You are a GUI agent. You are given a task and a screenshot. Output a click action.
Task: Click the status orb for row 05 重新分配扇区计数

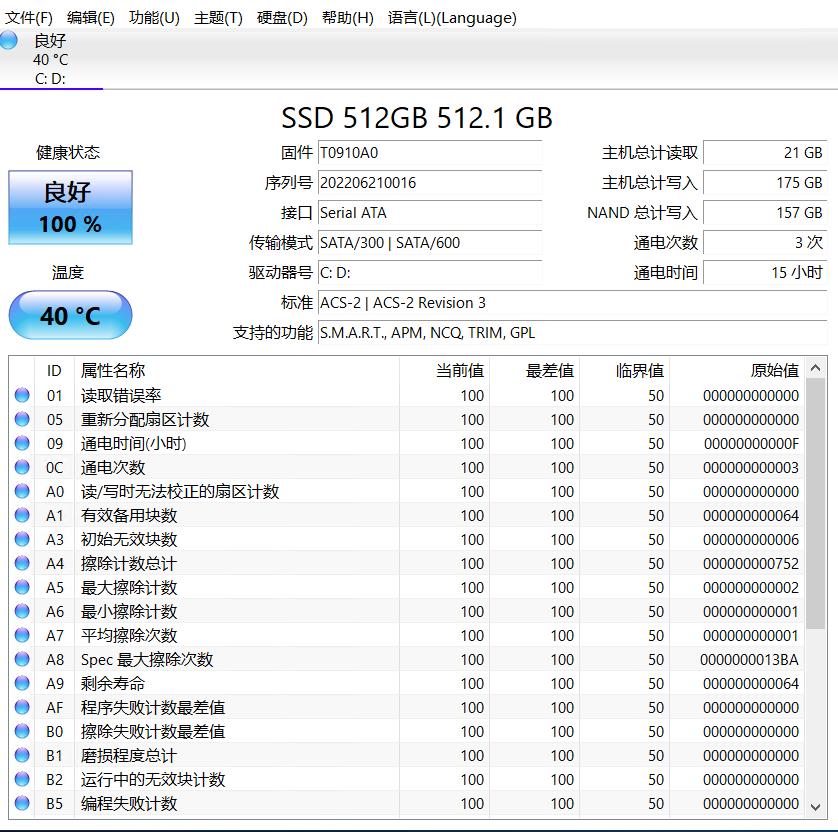22,419
